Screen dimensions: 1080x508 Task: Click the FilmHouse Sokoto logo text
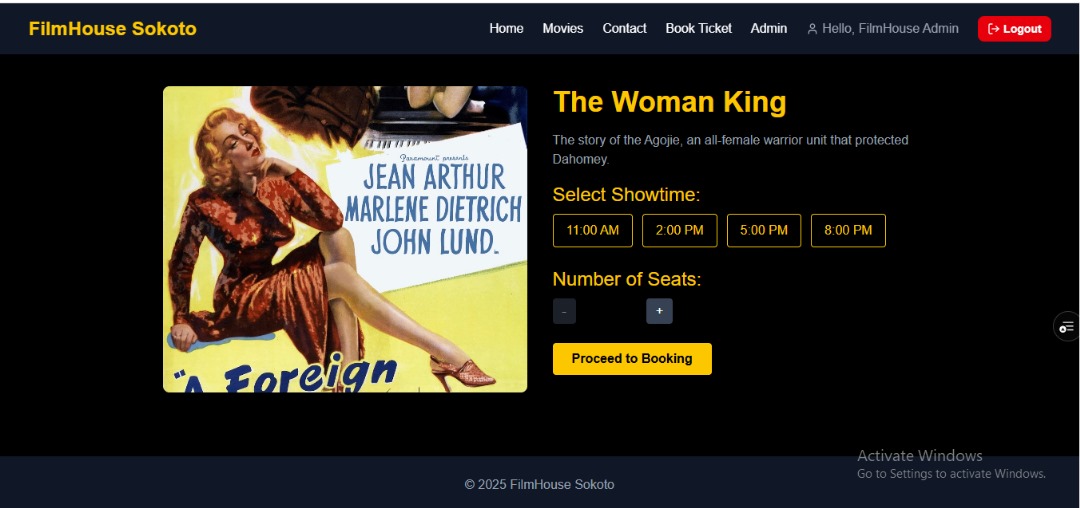113,29
